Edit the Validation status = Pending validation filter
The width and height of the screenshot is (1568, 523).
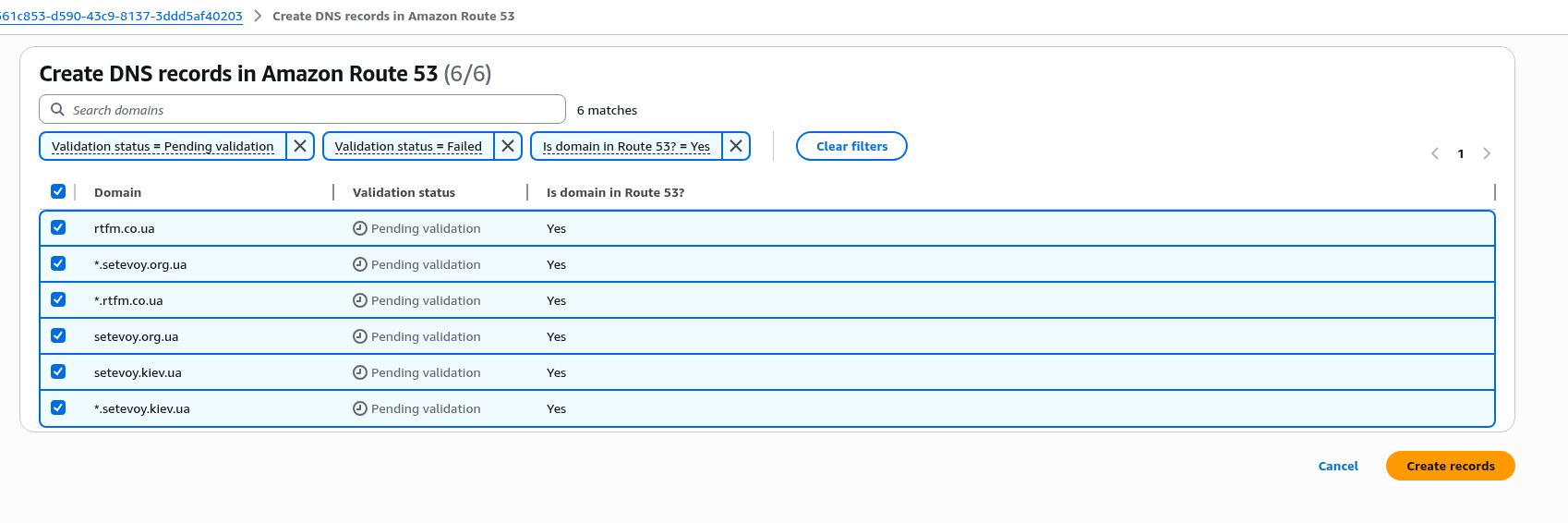[x=163, y=146]
